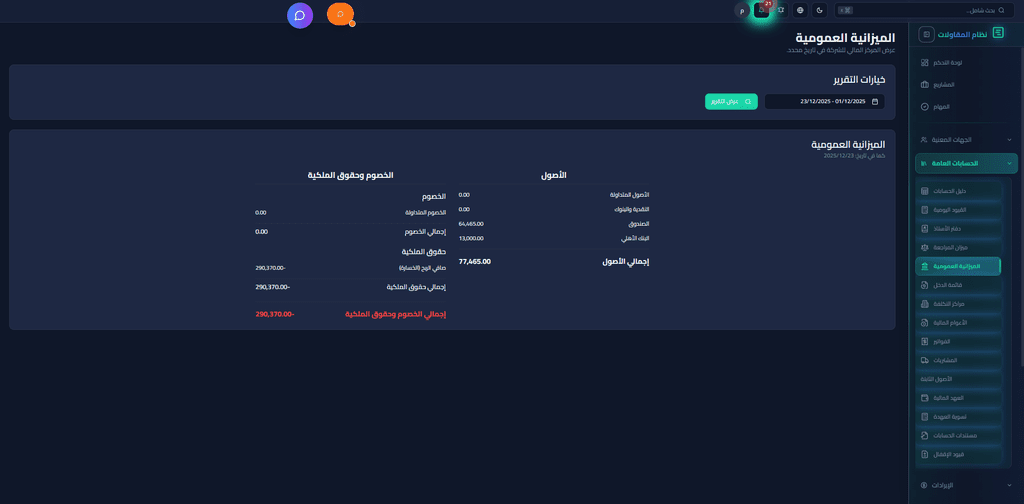Click the globe language icon

801,10
